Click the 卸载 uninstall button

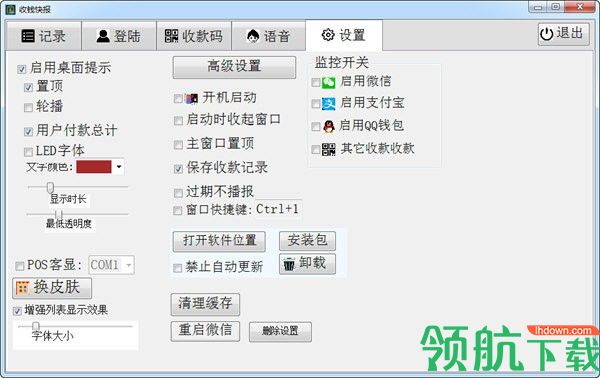point(307,264)
